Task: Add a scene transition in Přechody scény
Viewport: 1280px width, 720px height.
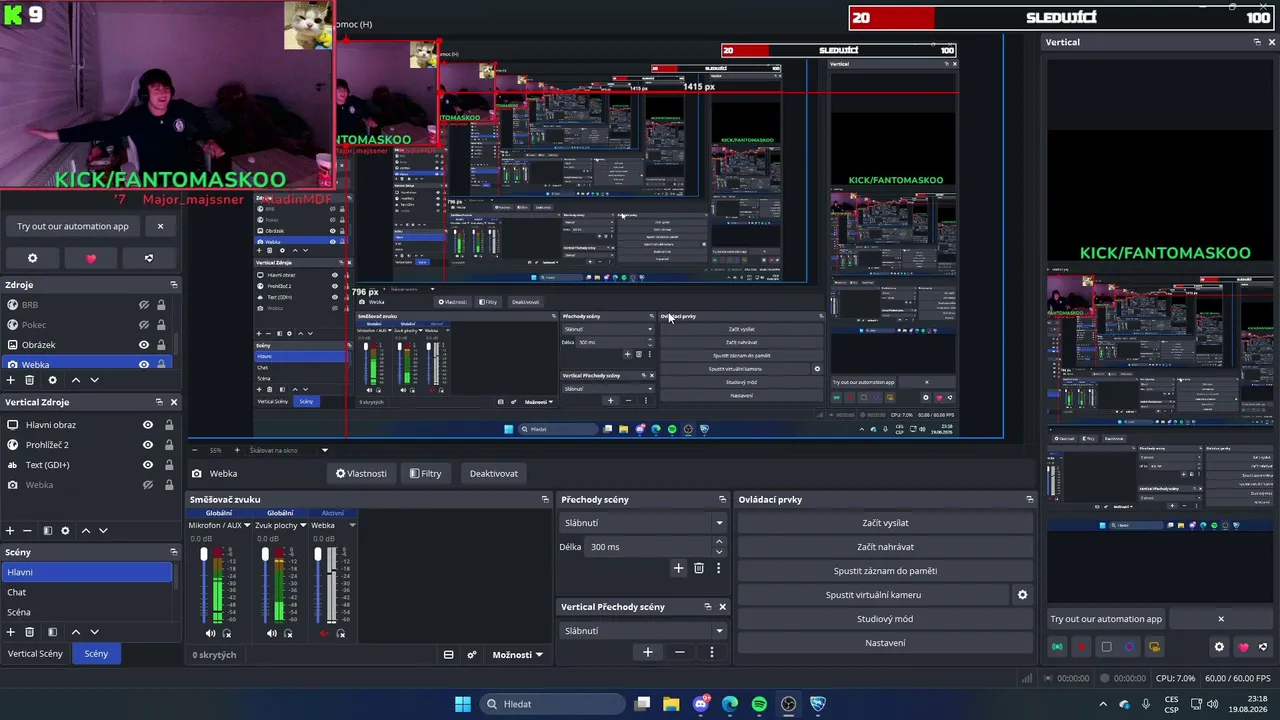Action: tap(678, 568)
